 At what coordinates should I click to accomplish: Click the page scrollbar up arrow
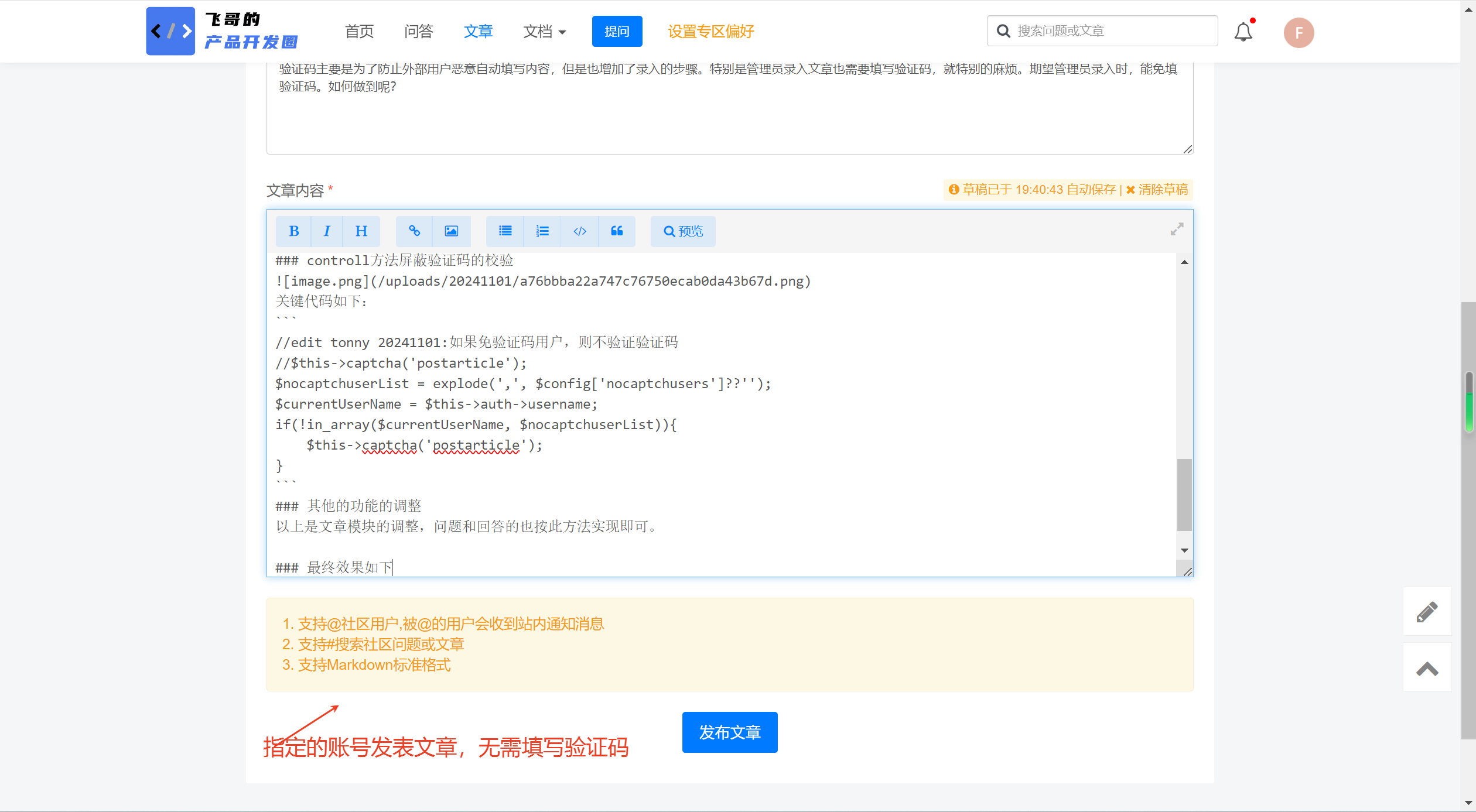coord(1468,9)
